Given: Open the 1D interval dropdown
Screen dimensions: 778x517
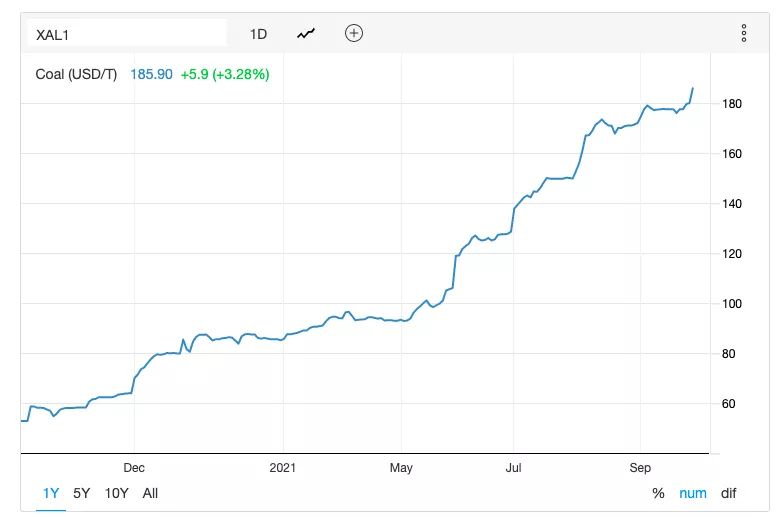Looking at the screenshot, I should click(x=258, y=34).
